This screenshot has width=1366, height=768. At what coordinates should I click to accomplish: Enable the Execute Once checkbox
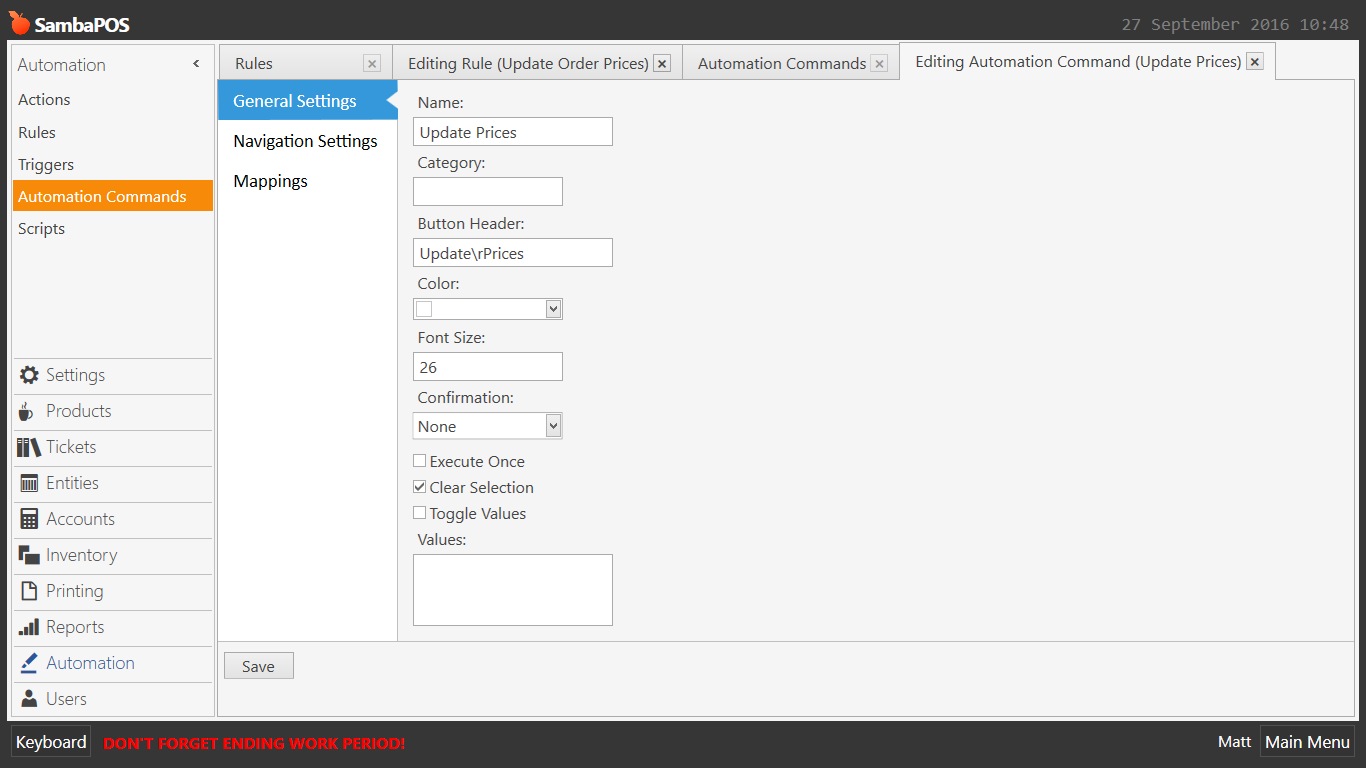coord(420,461)
